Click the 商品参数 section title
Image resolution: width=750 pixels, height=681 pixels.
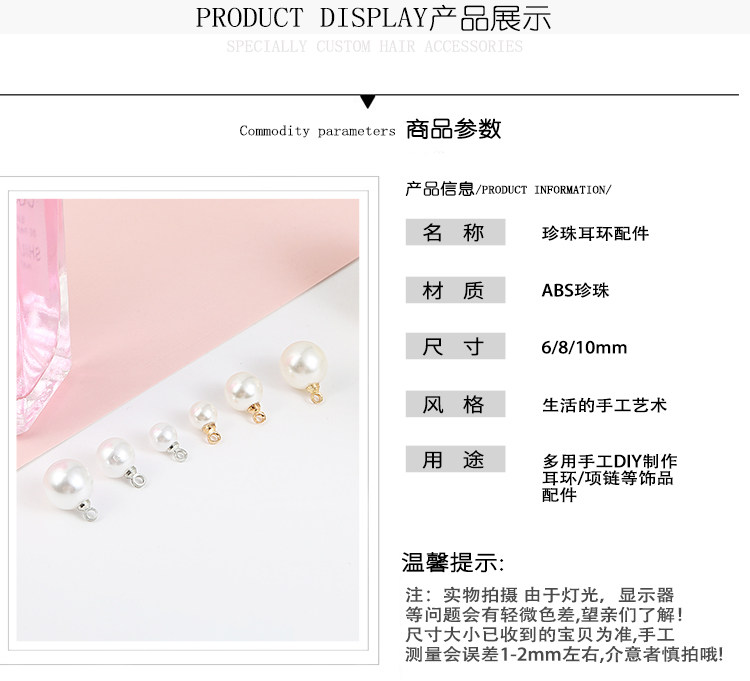(x=453, y=129)
